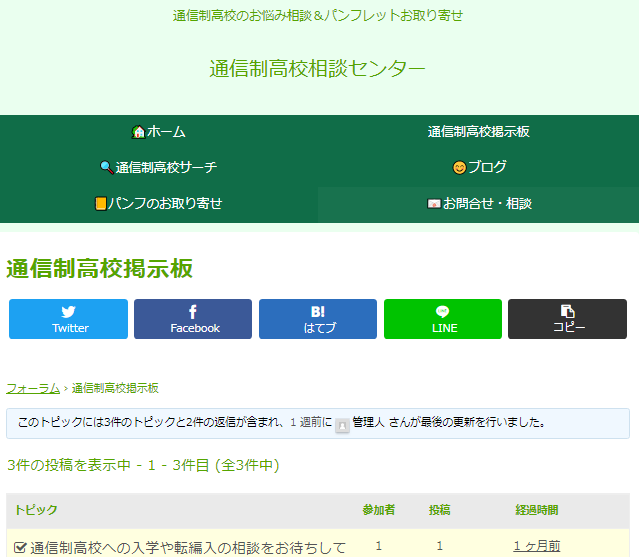
Task: Click the smiley icon beside ブログ
Action: pyautogui.click(x=459, y=167)
